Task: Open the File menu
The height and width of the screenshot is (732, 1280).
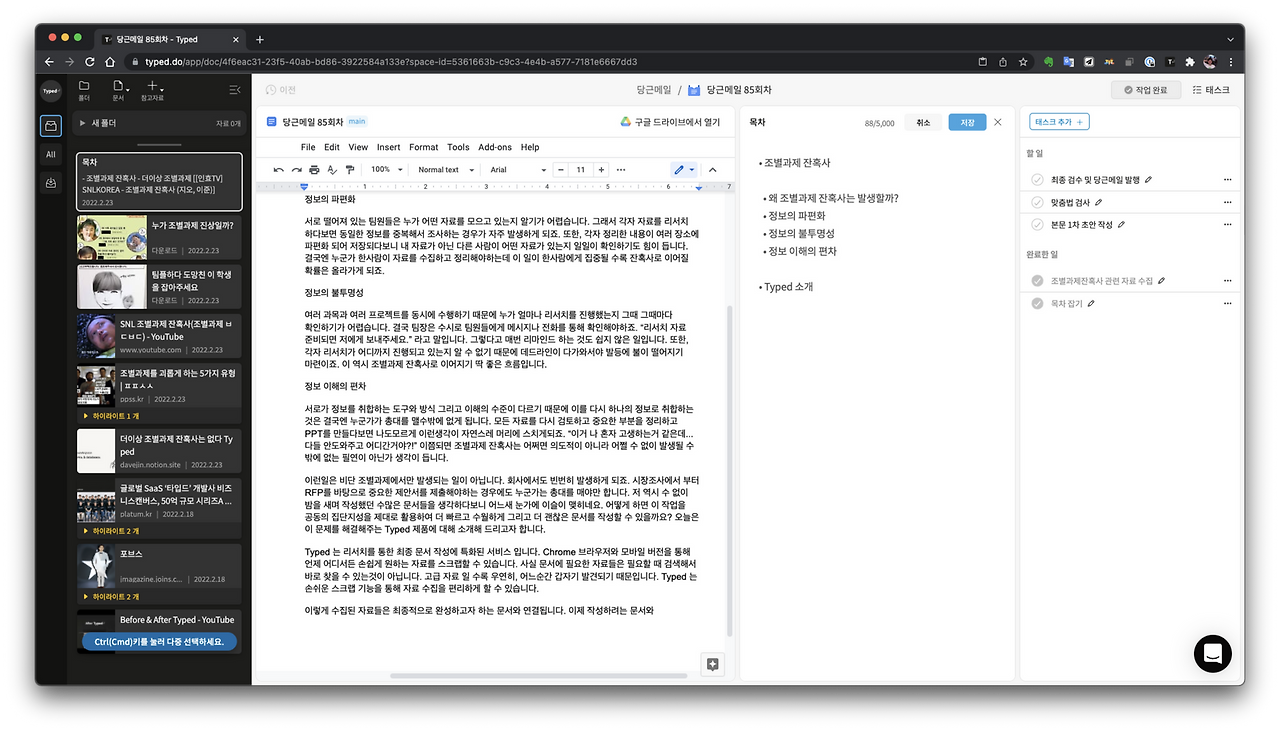Action: [308, 147]
